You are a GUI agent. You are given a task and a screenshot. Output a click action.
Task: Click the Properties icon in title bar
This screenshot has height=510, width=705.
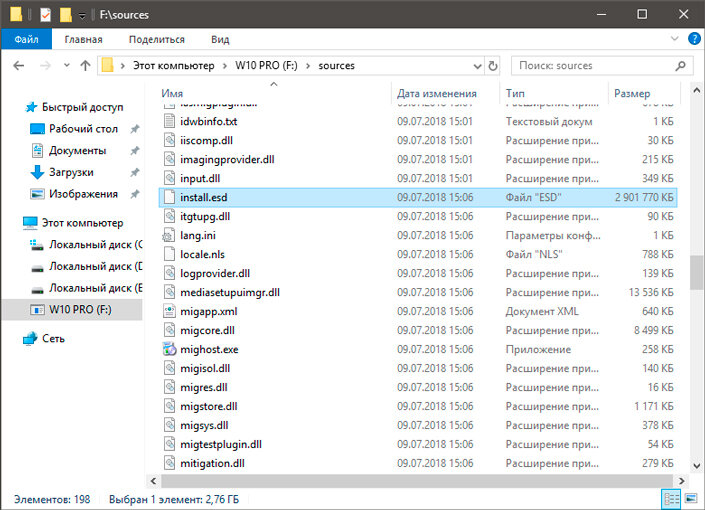tap(45, 15)
